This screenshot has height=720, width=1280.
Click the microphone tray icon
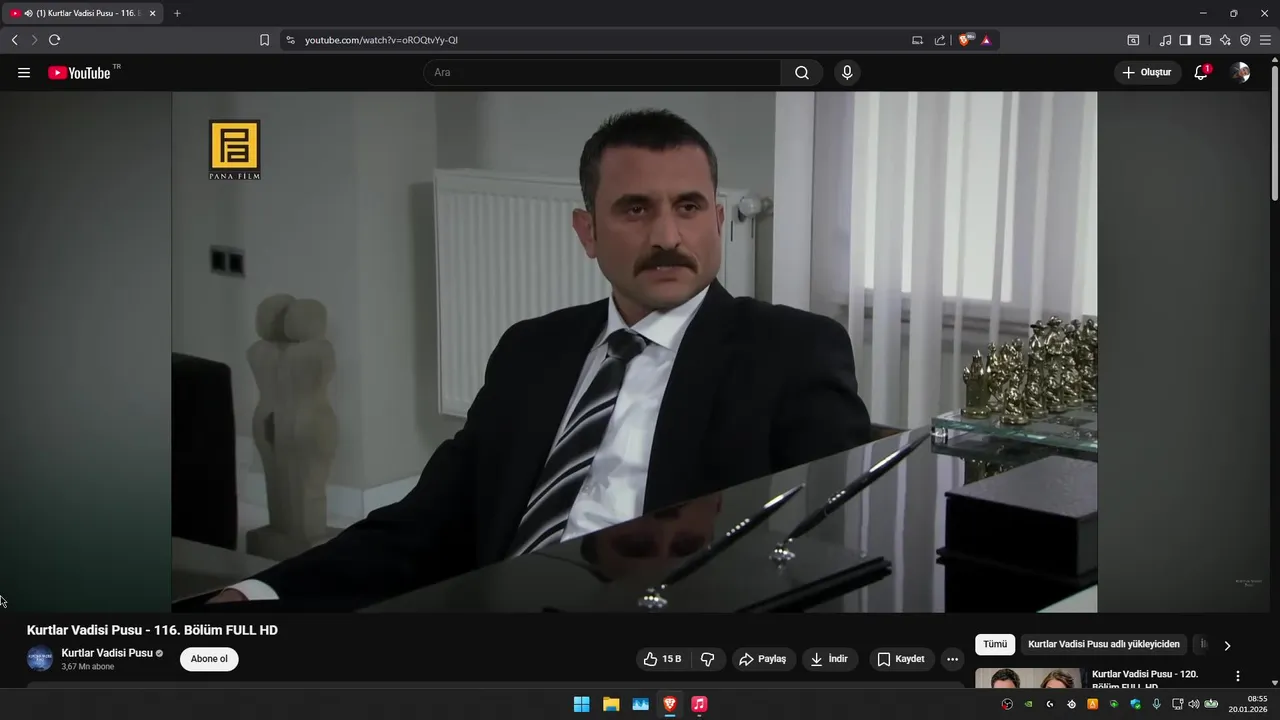1156,704
